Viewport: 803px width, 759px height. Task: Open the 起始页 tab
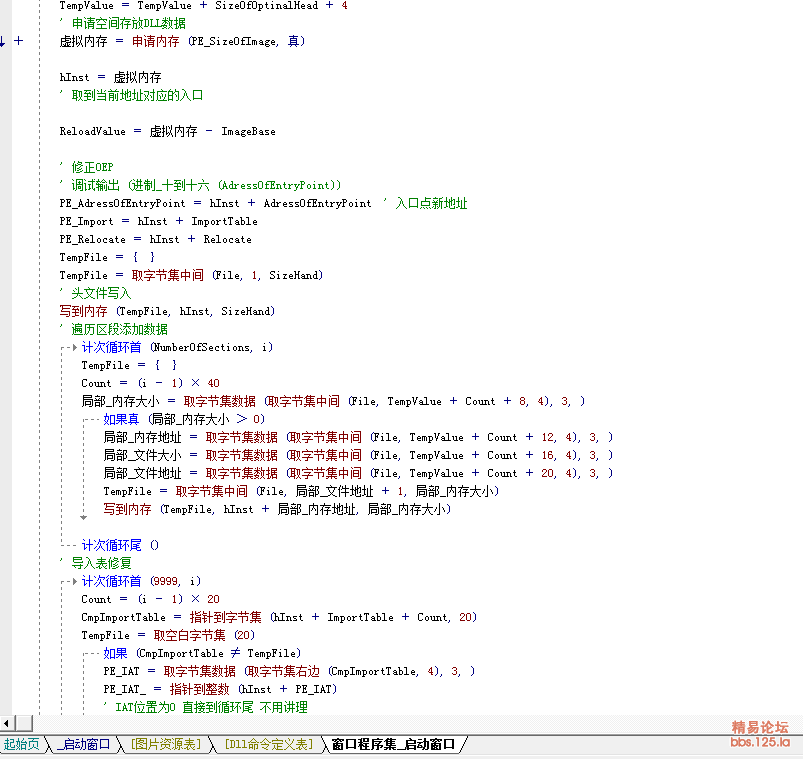(x=22, y=744)
